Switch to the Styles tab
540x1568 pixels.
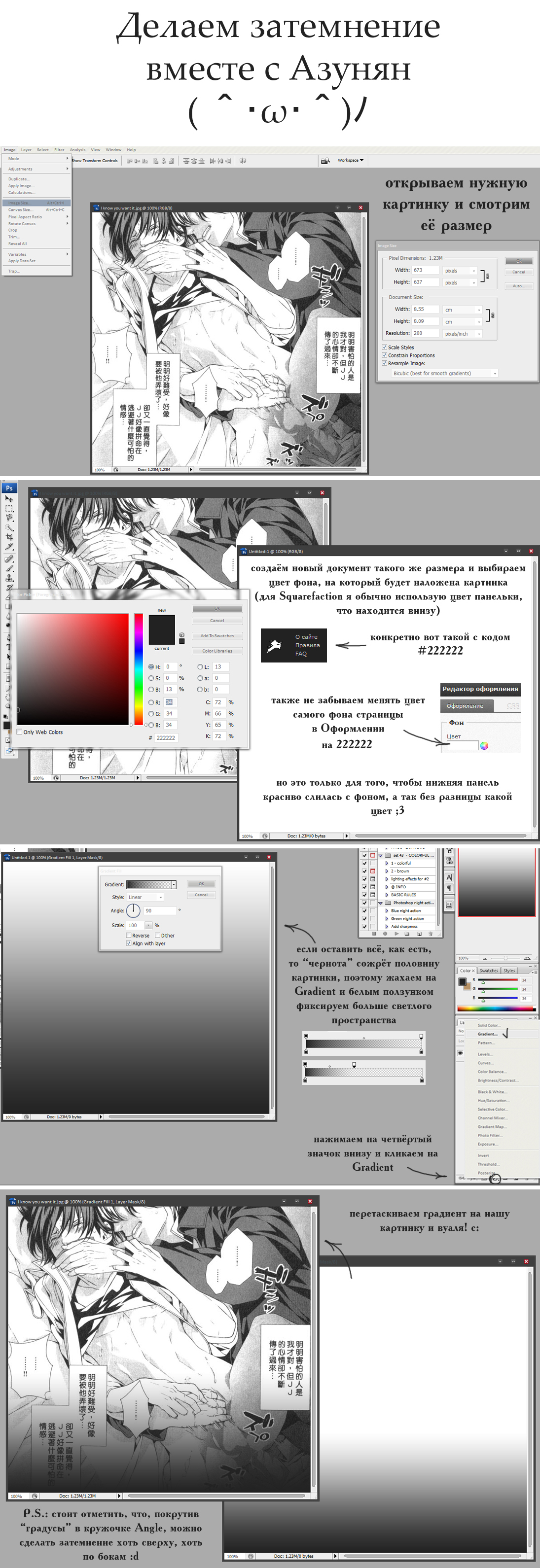click(x=509, y=971)
